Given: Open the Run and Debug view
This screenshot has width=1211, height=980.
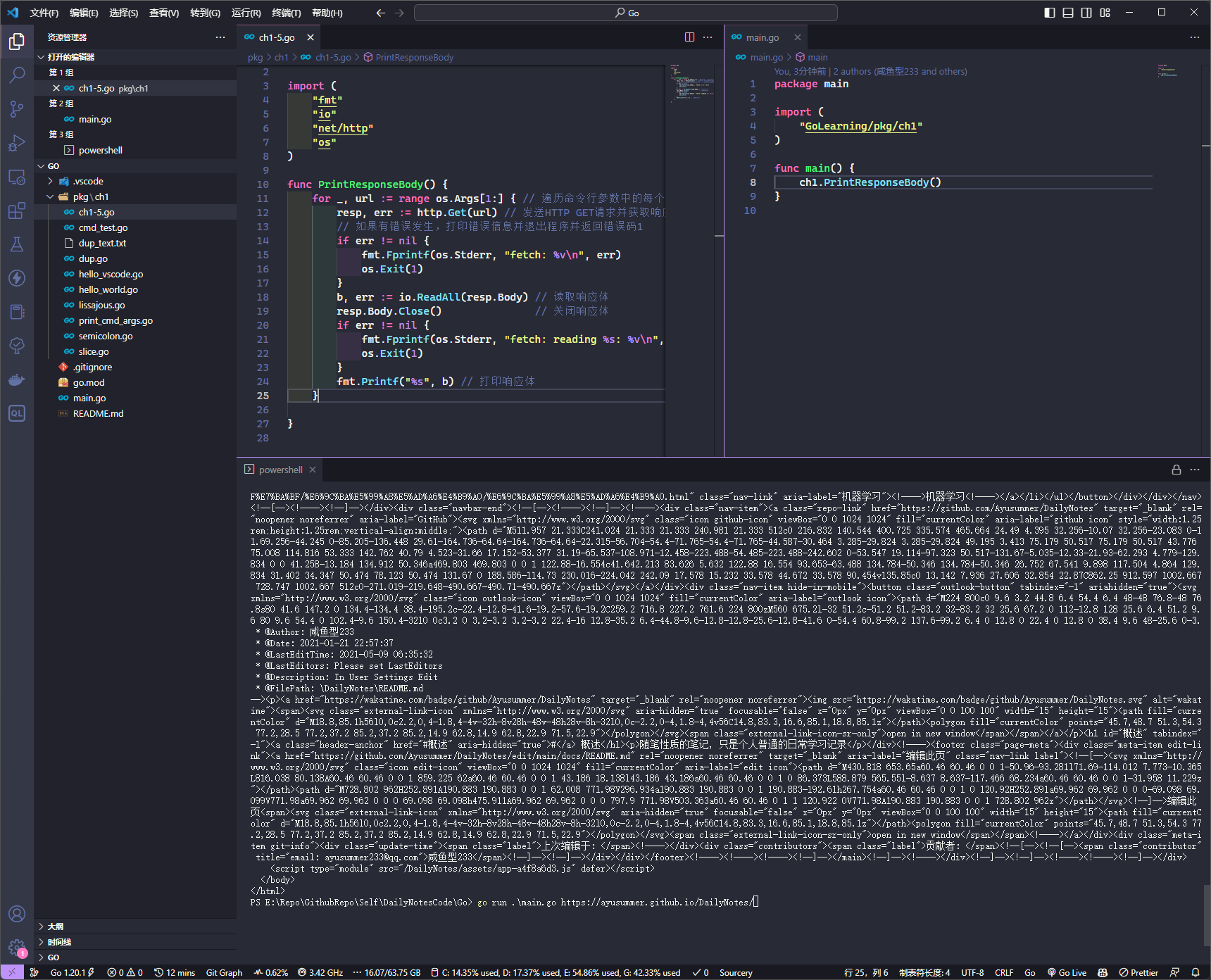Looking at the screenshot, I should coord(17,143).
